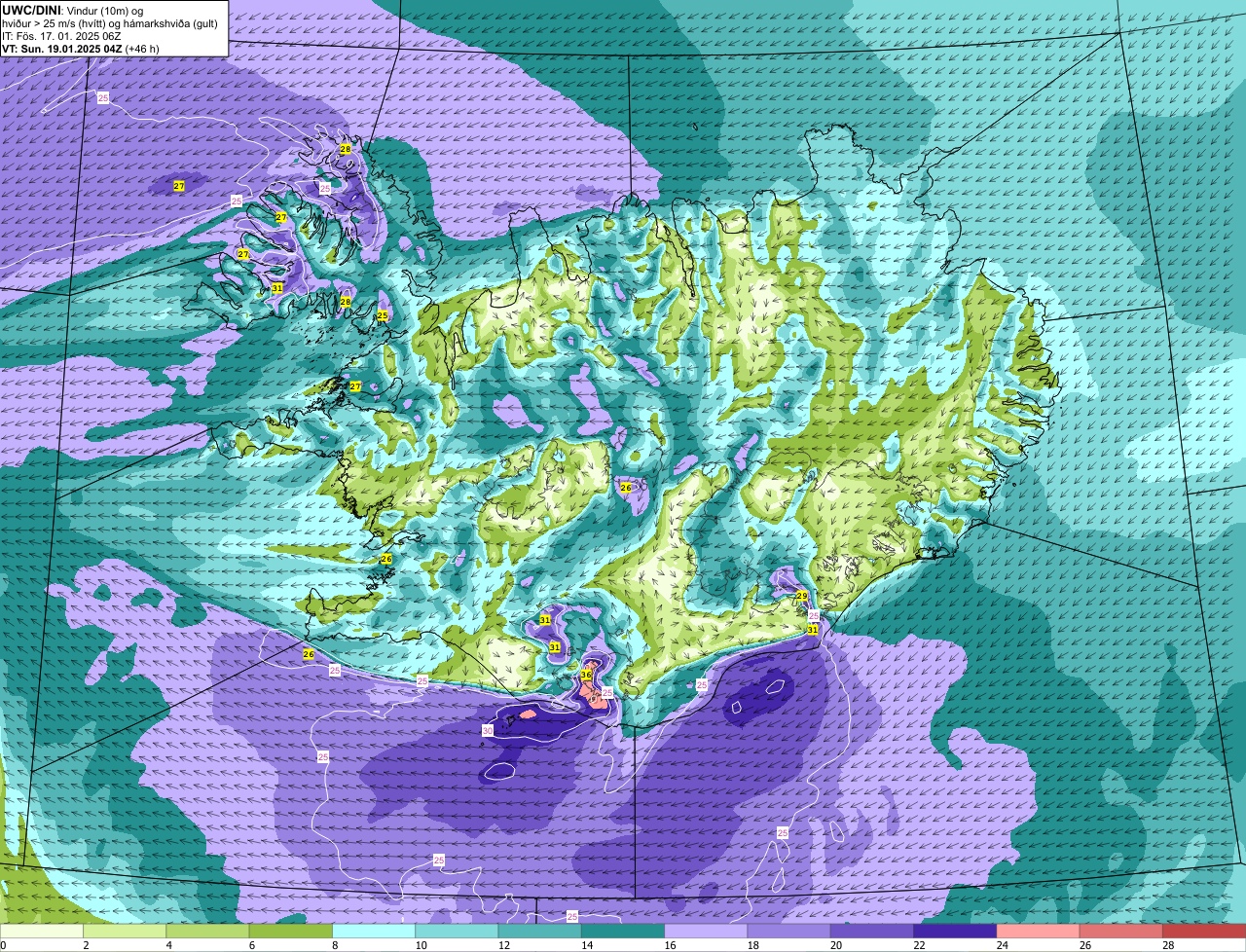Click the gust label 30 off the south coast
Image resolution: width=1246 pixels, height=952 pixels.
click(488, 730)
